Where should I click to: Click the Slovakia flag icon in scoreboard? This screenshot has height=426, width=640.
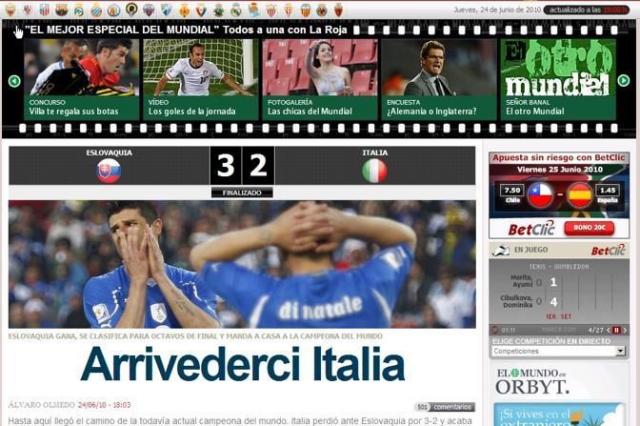coord(109,171)
